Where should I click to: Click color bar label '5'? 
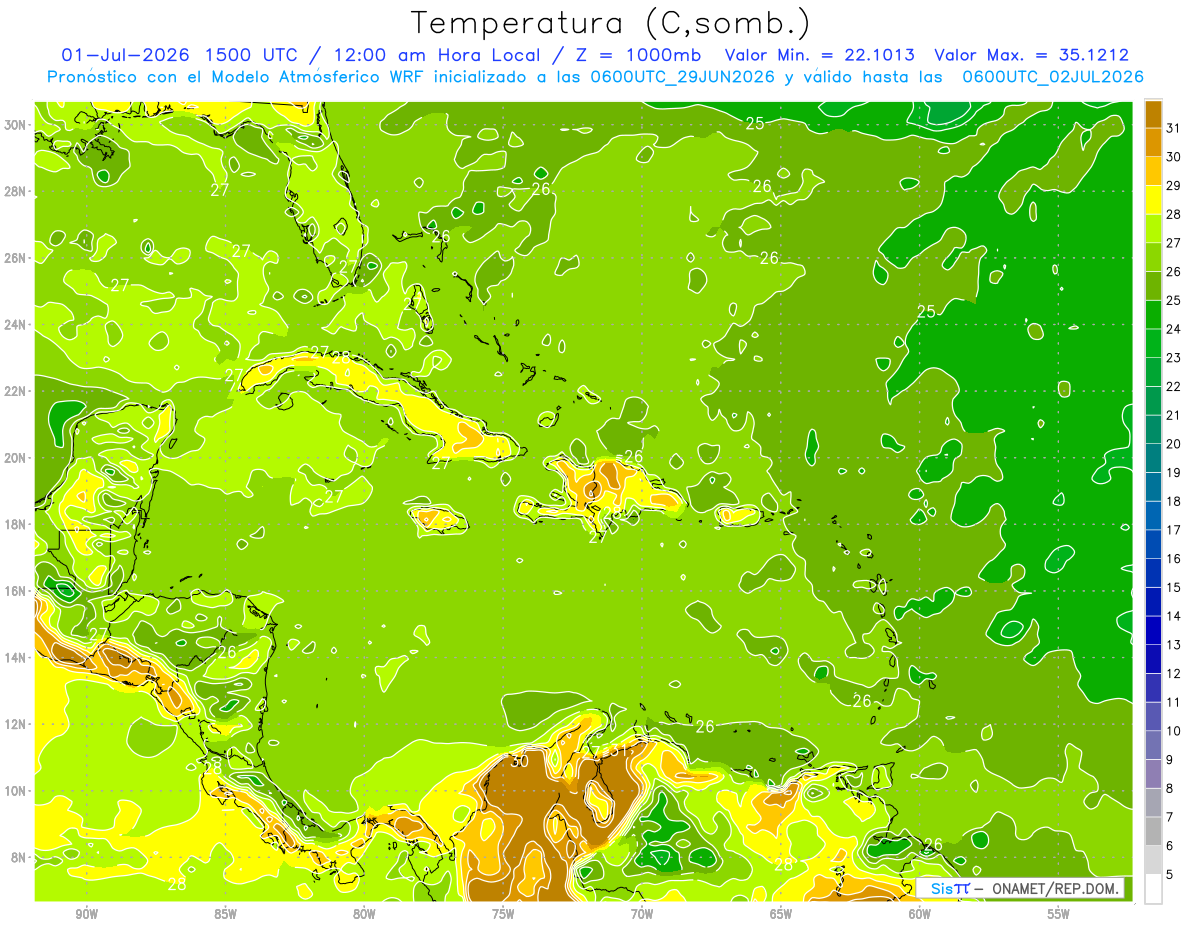point(1170,875)
